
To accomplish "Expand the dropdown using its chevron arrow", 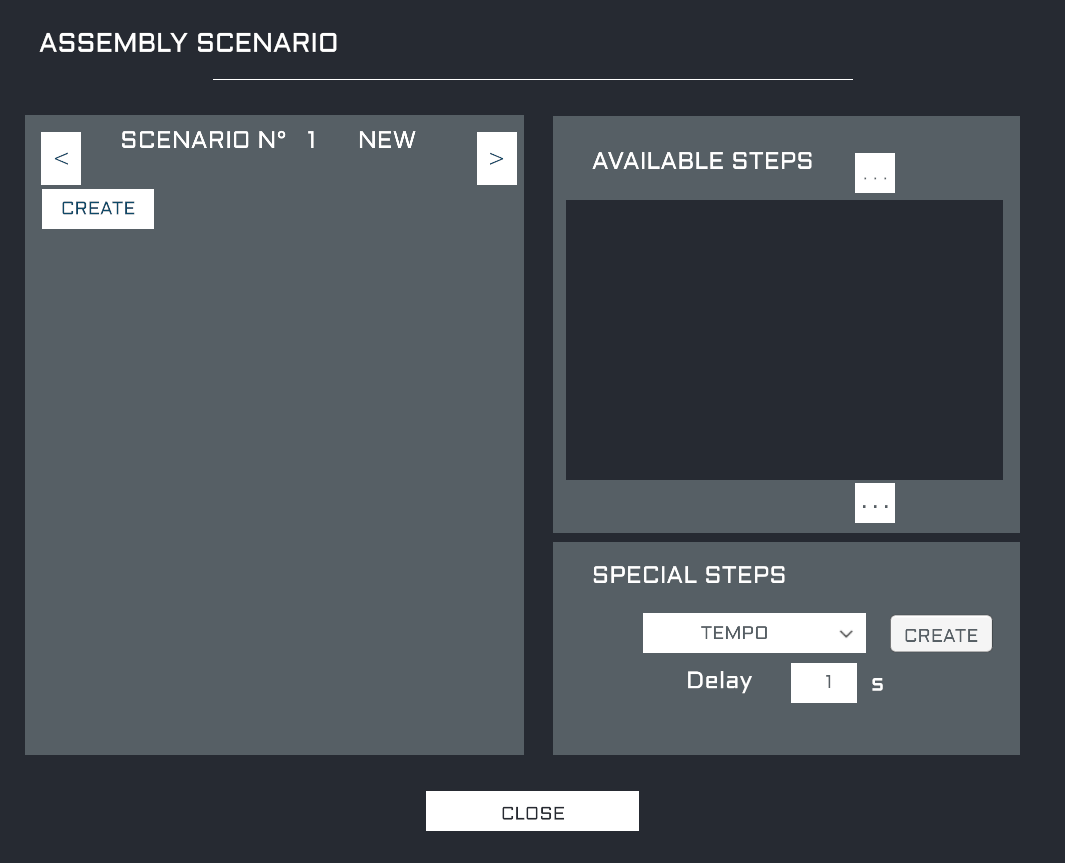I will pyautogui.click(x=846, y=634).
